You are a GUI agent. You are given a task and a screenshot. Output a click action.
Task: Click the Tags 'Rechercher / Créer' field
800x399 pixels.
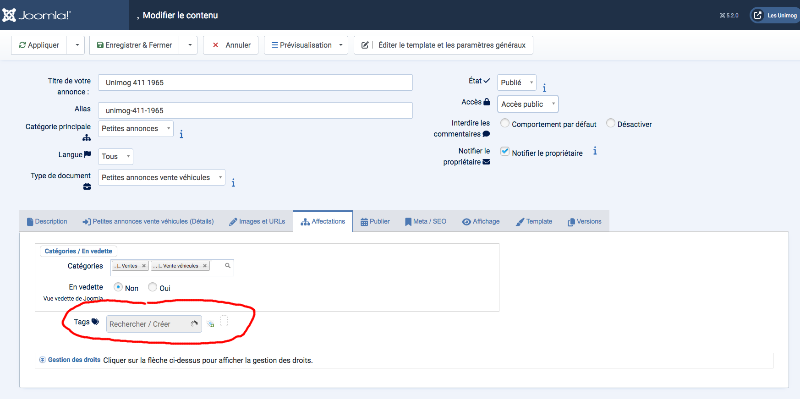coord(154,324)
